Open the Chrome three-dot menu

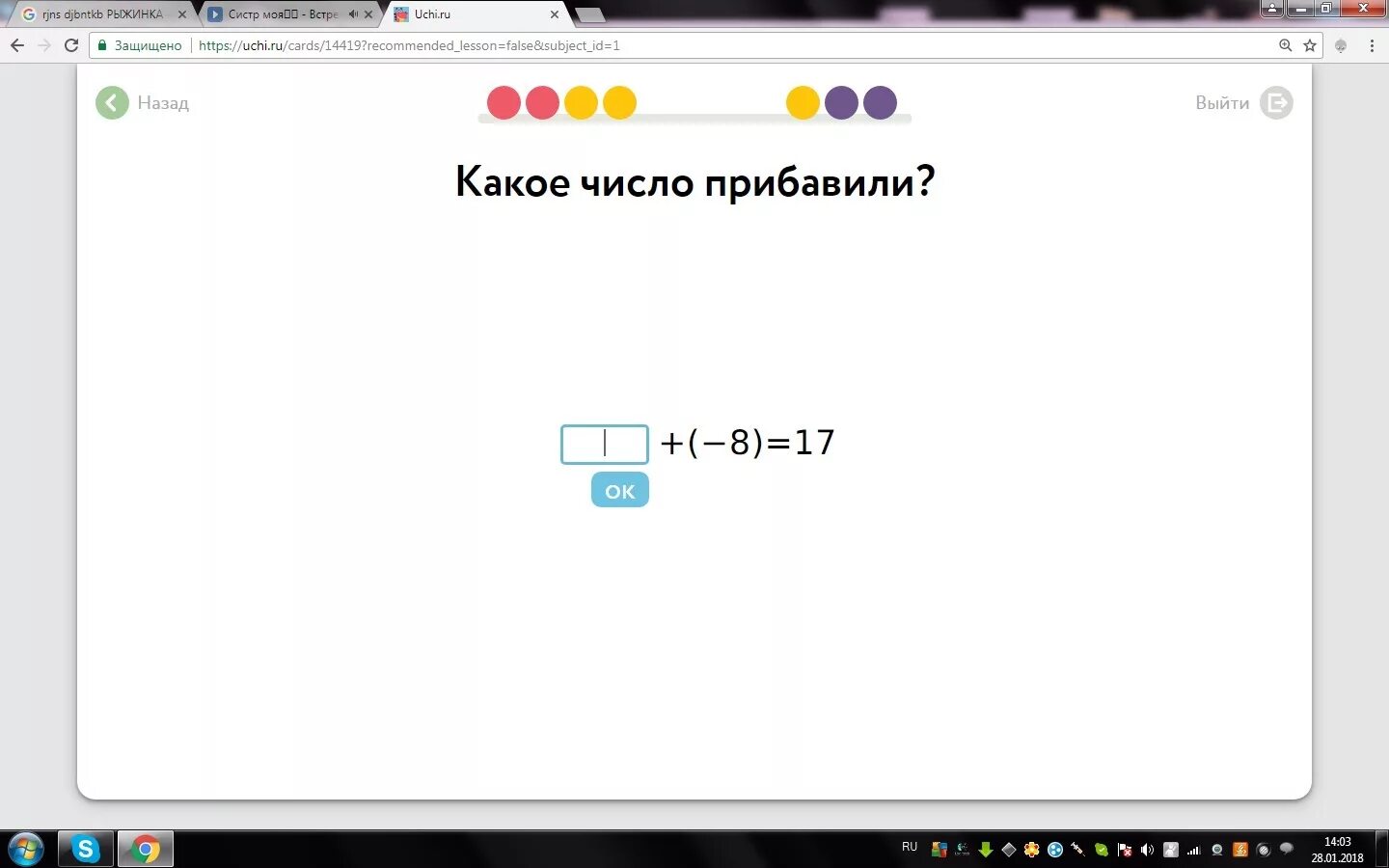[1372, 45]
